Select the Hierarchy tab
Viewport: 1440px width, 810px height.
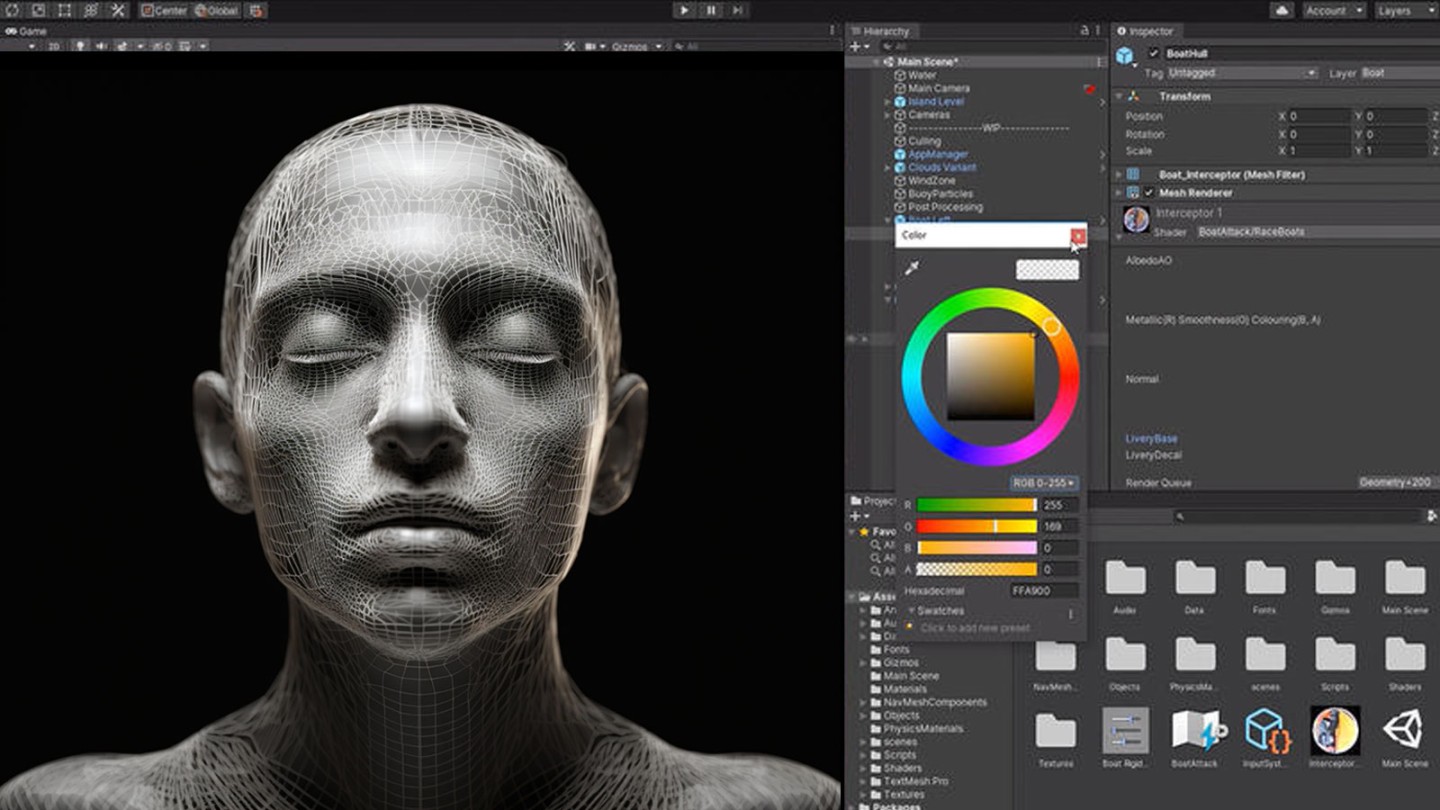pos(880,31)
